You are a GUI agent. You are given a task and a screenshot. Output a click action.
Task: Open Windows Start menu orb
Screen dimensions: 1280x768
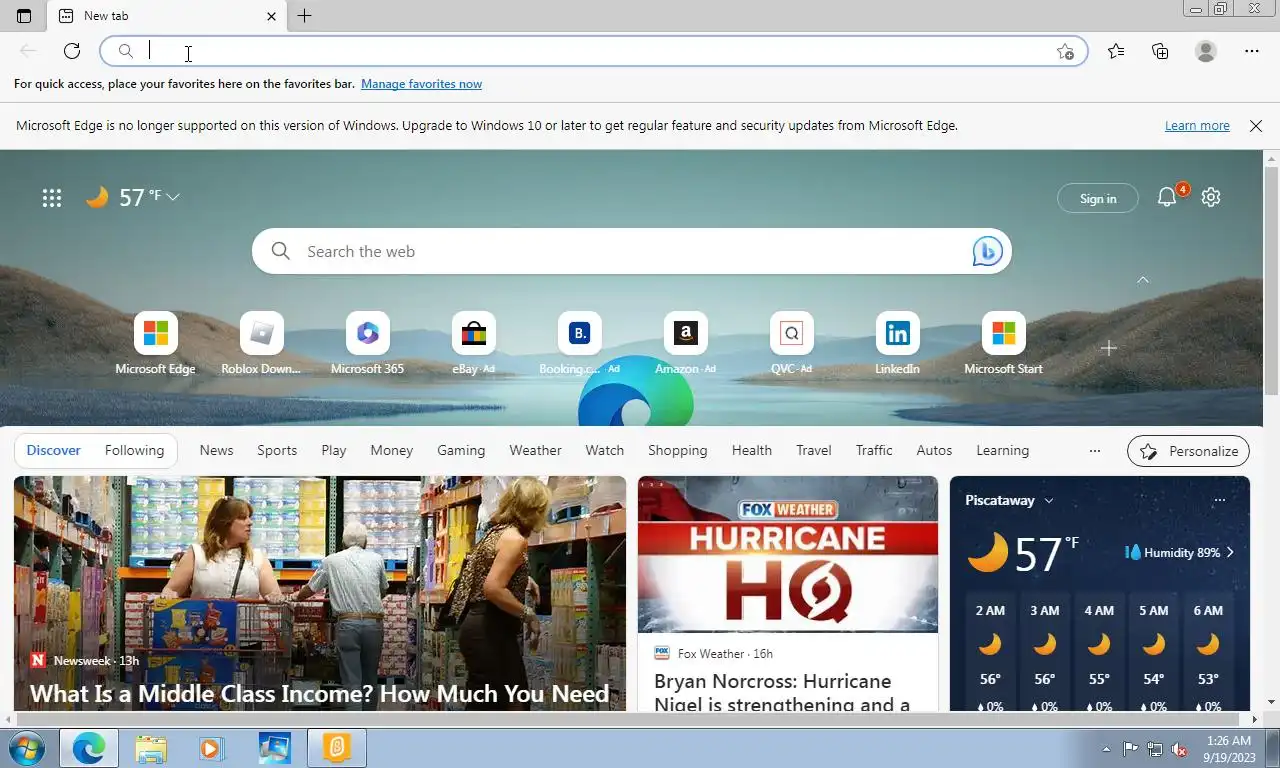tap(26, 748)
